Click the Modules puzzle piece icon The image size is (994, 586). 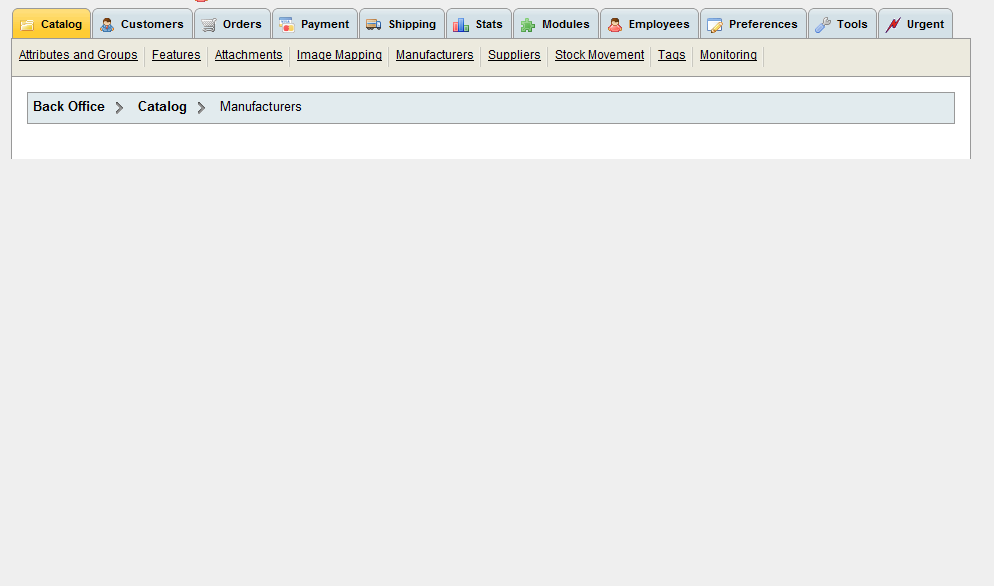[527, 25]
